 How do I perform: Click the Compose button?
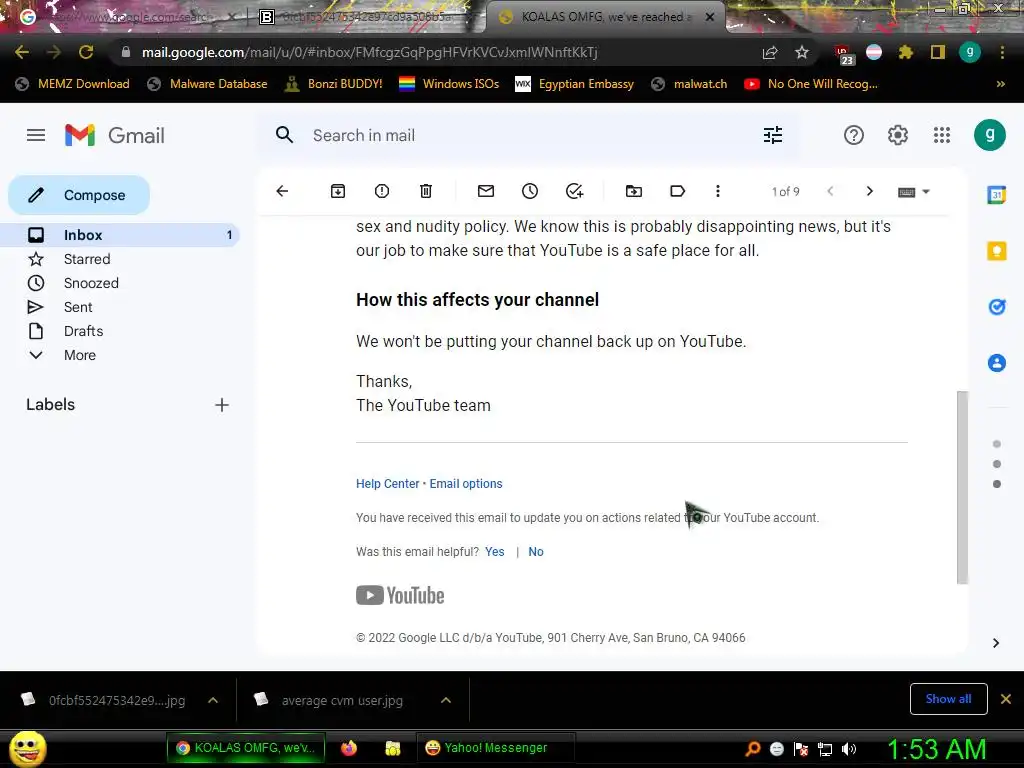click(x=79, y=195)
